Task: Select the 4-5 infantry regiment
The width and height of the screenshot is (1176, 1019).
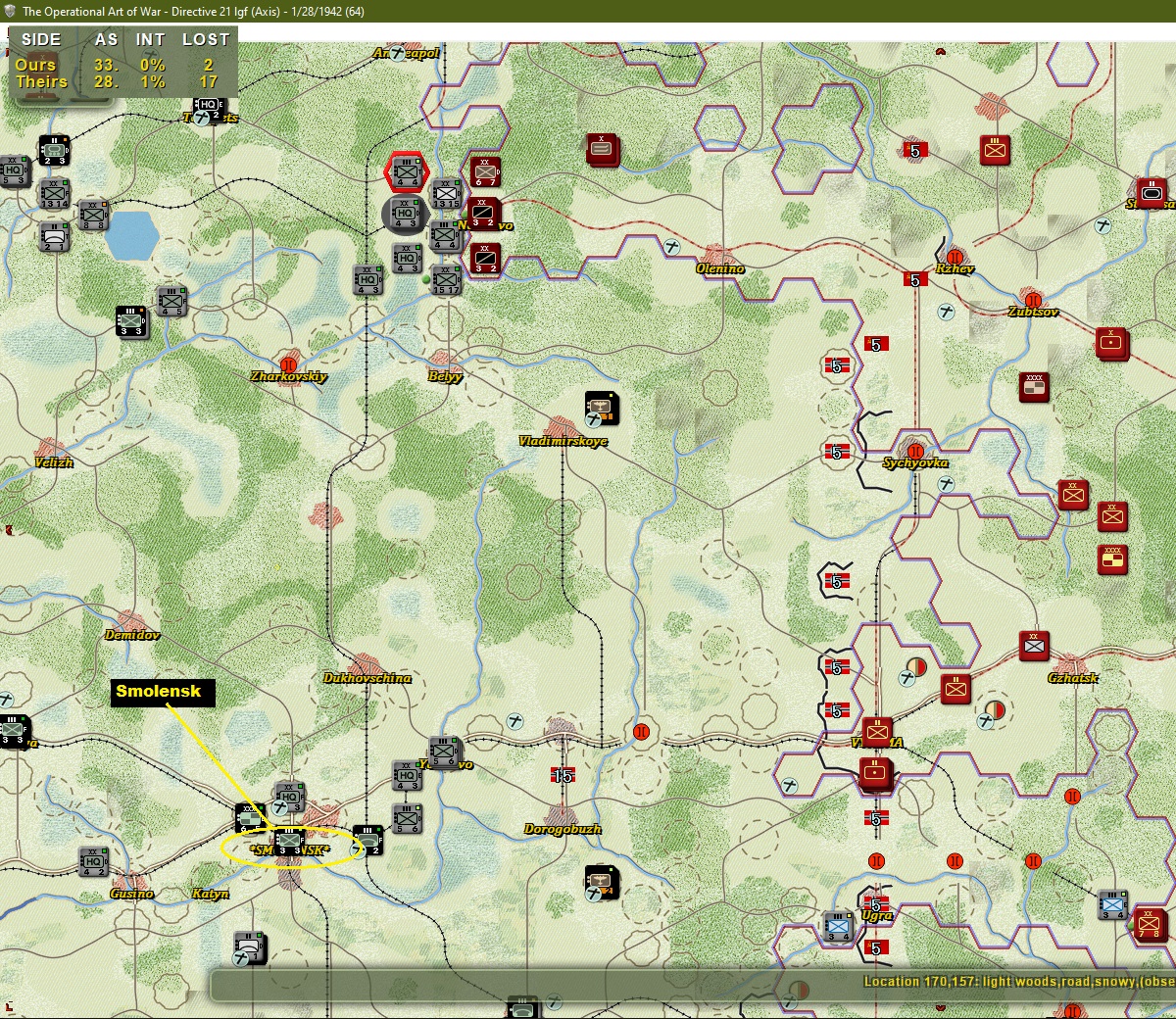Action: [171, 301]
